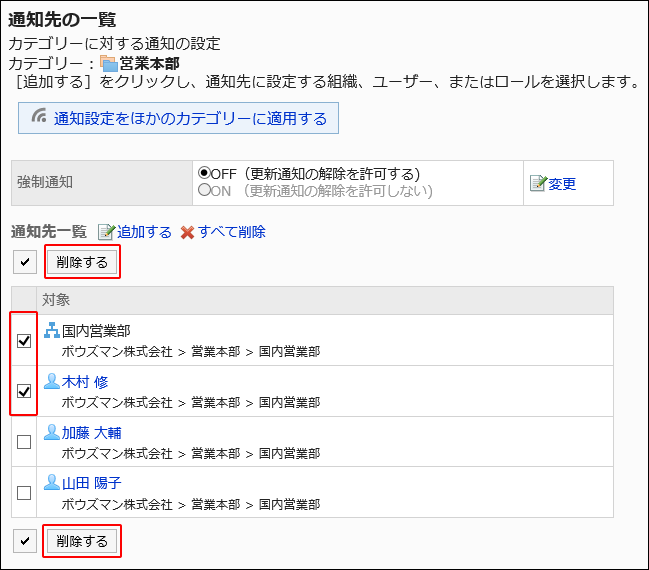
Task: Click the red X icon beside すべて削除
Action: [x=187, y=232]
